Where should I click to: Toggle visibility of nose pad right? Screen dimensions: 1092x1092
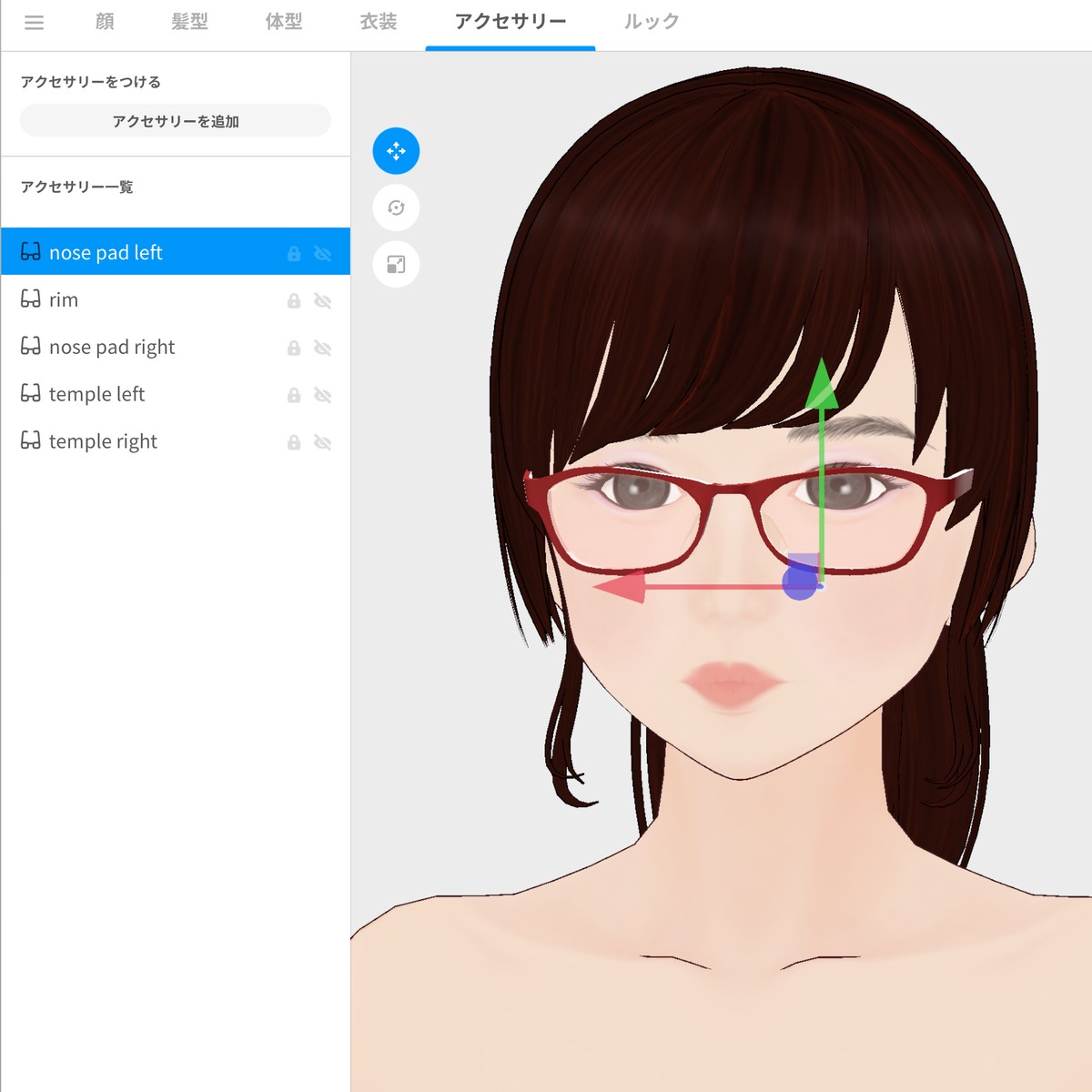point(322,349)
